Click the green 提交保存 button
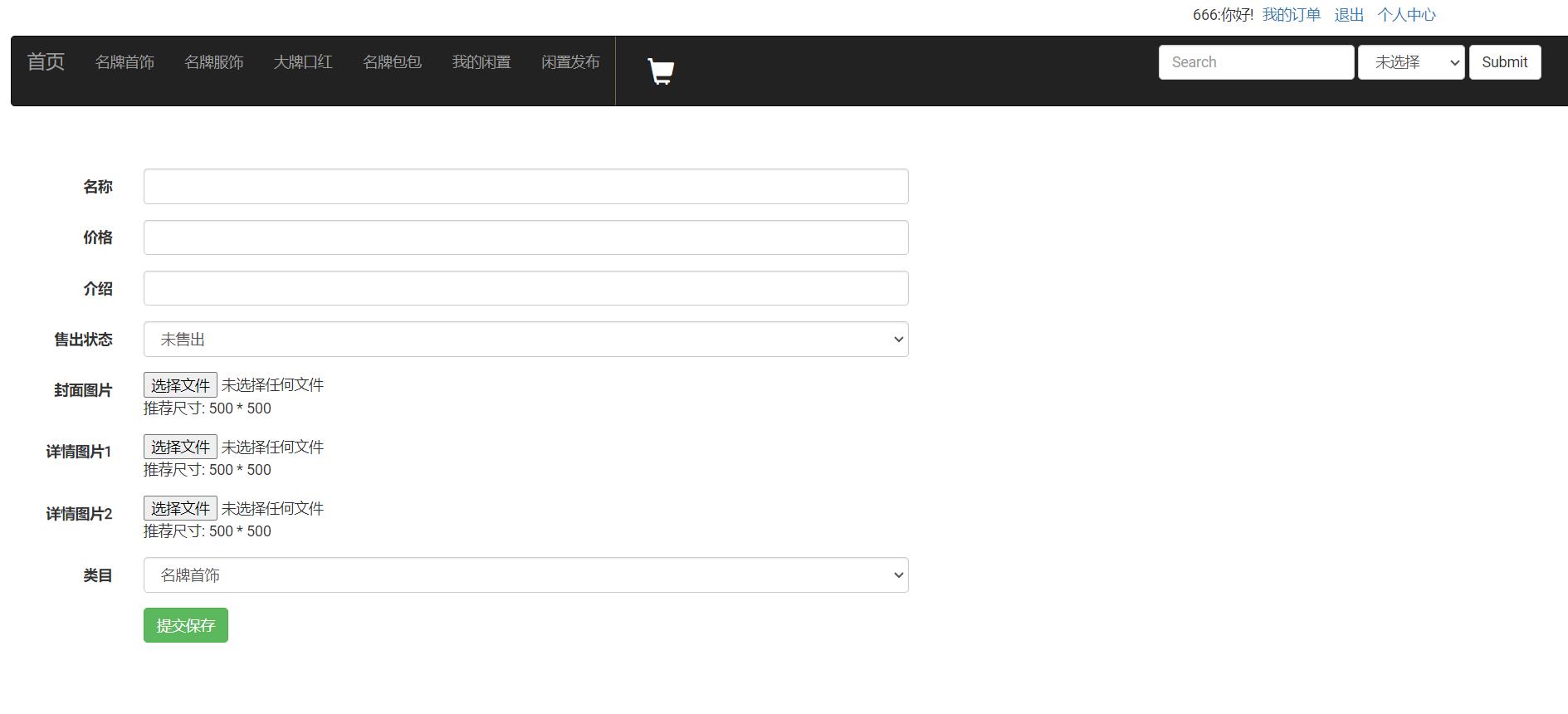 (186, 625)
